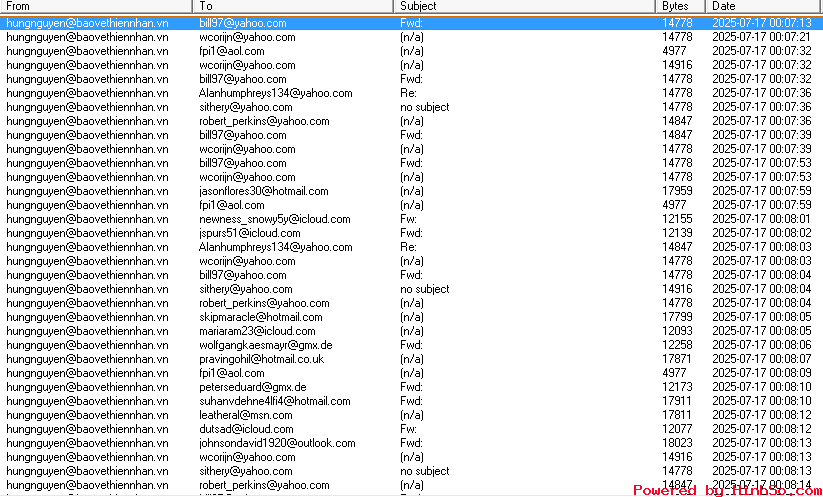Click (n/a) subject in the skipmaracle@hotmail.com row
This screenshot has height=497, width=823.
pos(412,317)
